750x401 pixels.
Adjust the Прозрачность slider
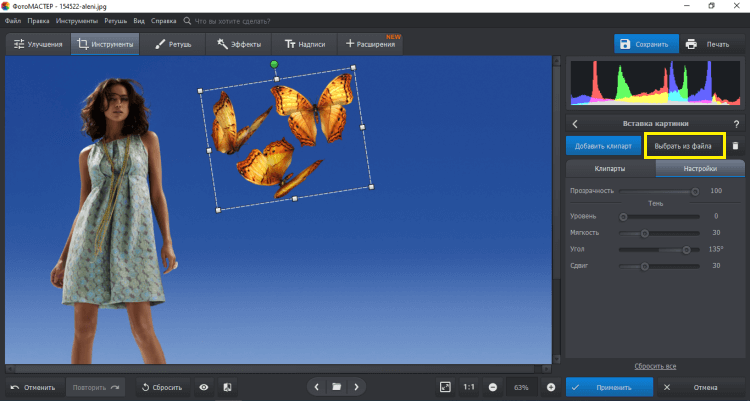[659, 191]
